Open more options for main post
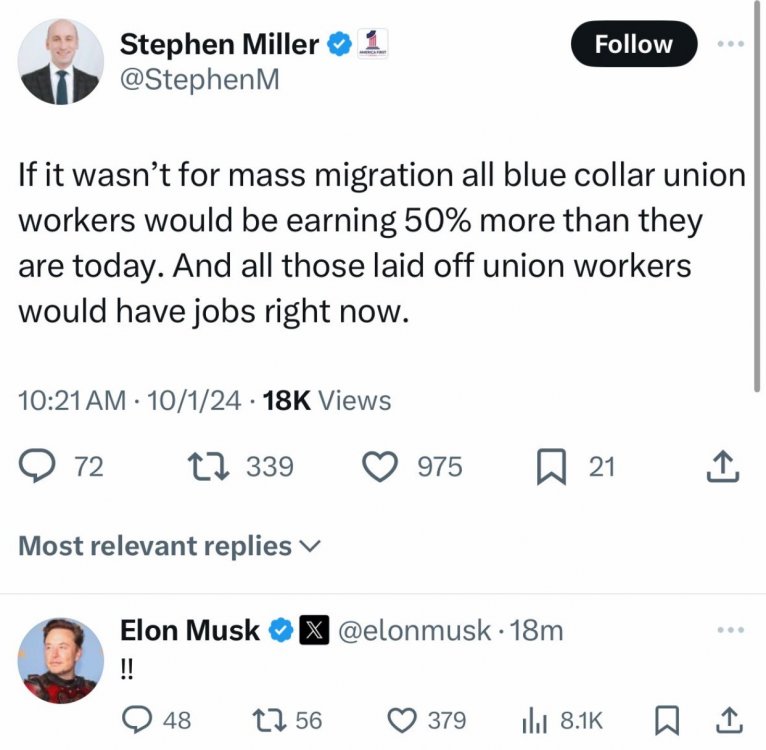This screenshot has height=750, width=766. (x=730, y=45)
